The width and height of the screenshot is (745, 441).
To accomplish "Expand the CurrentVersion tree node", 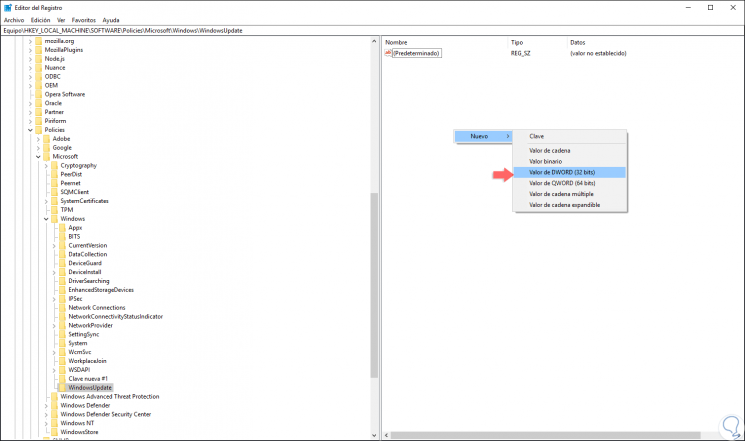I will 54,246.
